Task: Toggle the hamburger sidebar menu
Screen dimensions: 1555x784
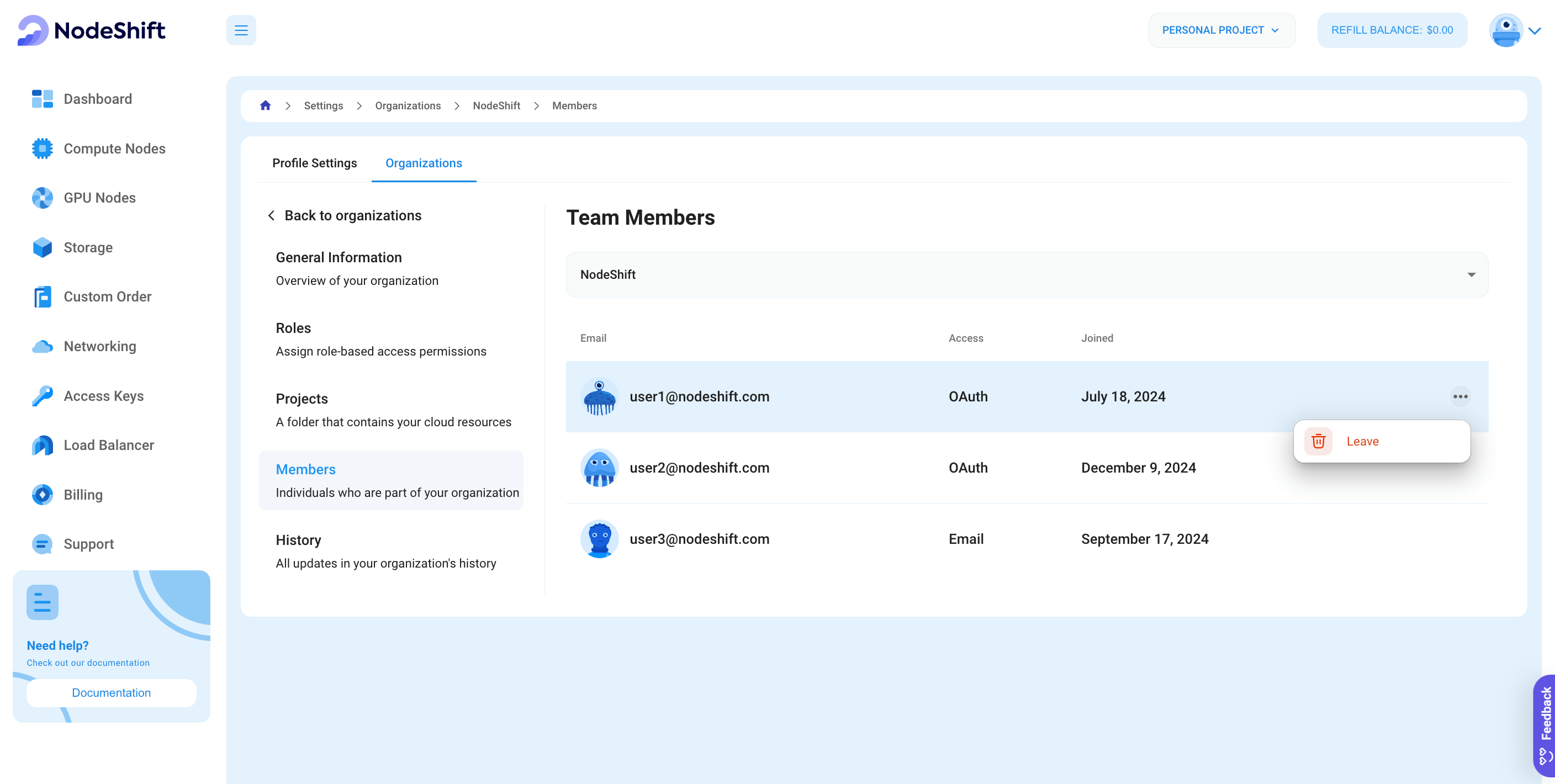Action: 241,30
